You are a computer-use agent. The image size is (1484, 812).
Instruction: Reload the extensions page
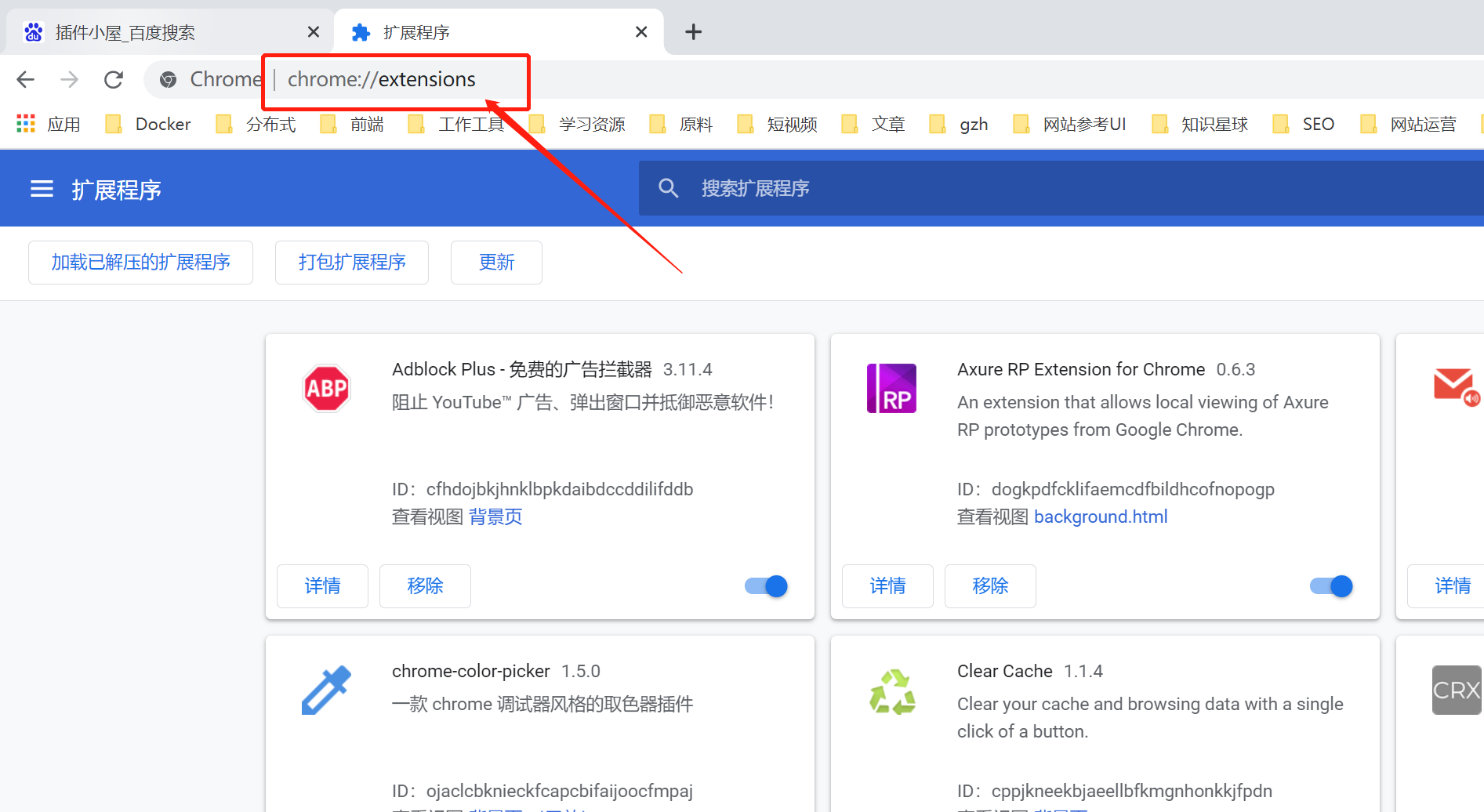point(114,79)
